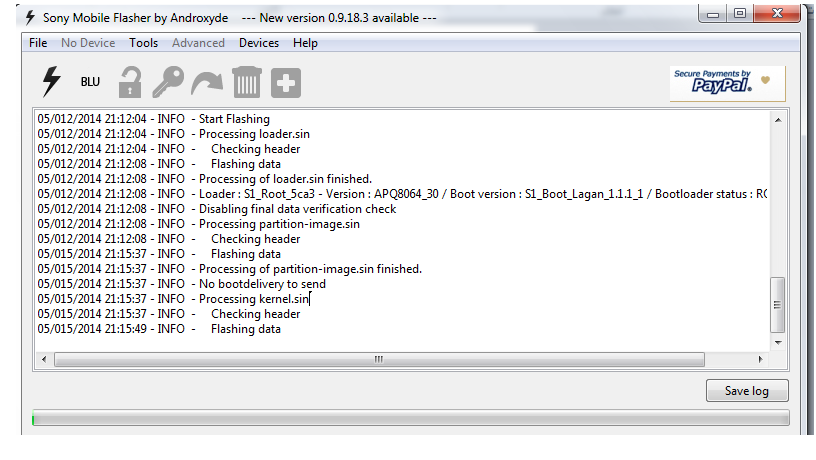The image size is (816, 460).
Task: Click the key icon in toolbar
Action: [168, 82]
